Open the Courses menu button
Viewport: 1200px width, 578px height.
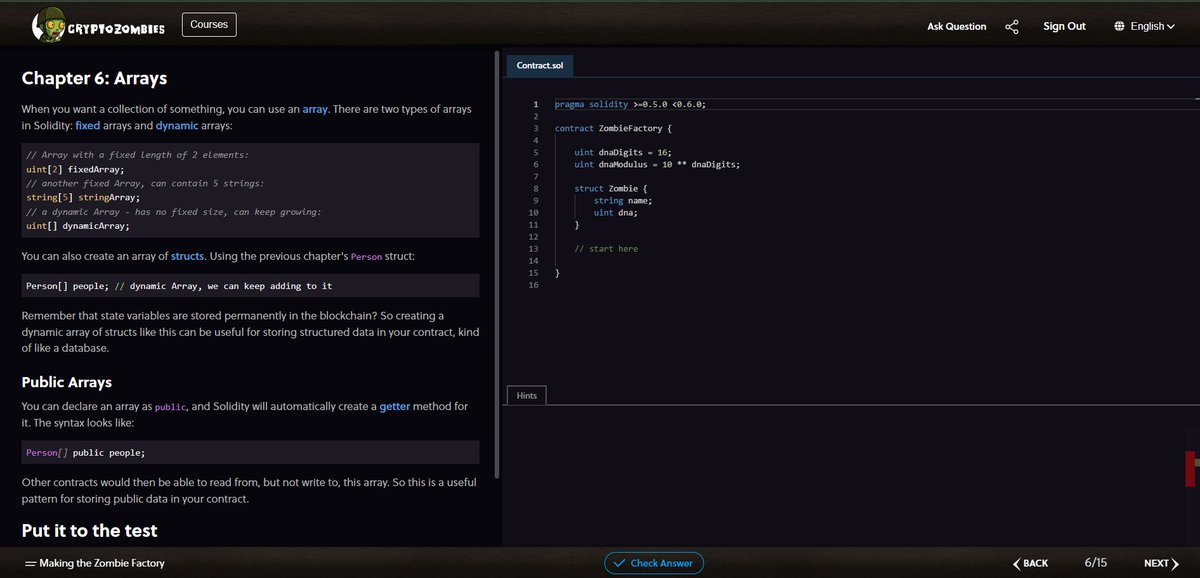point(209,24)
